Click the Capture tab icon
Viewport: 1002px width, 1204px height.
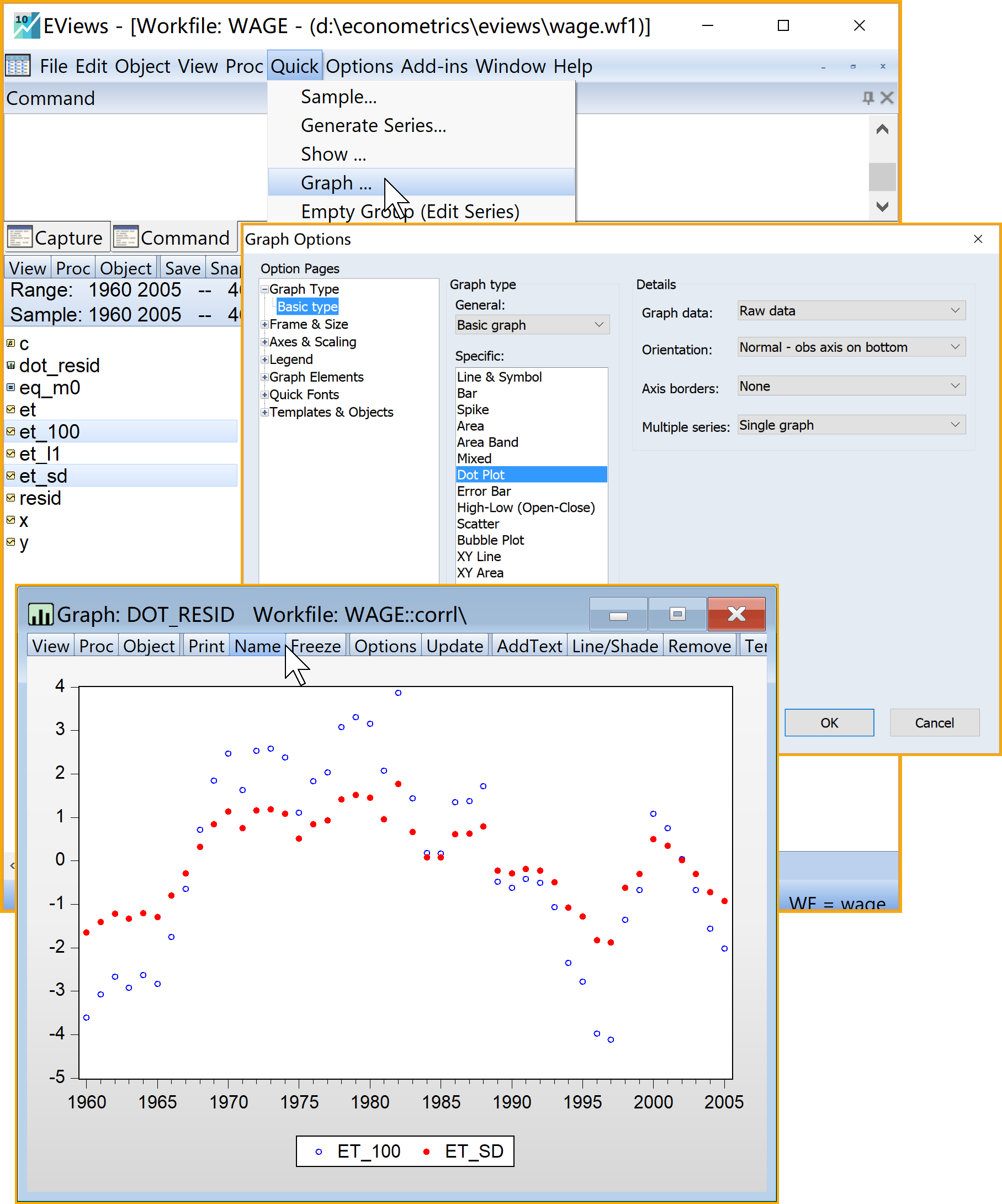click(19, 237)
